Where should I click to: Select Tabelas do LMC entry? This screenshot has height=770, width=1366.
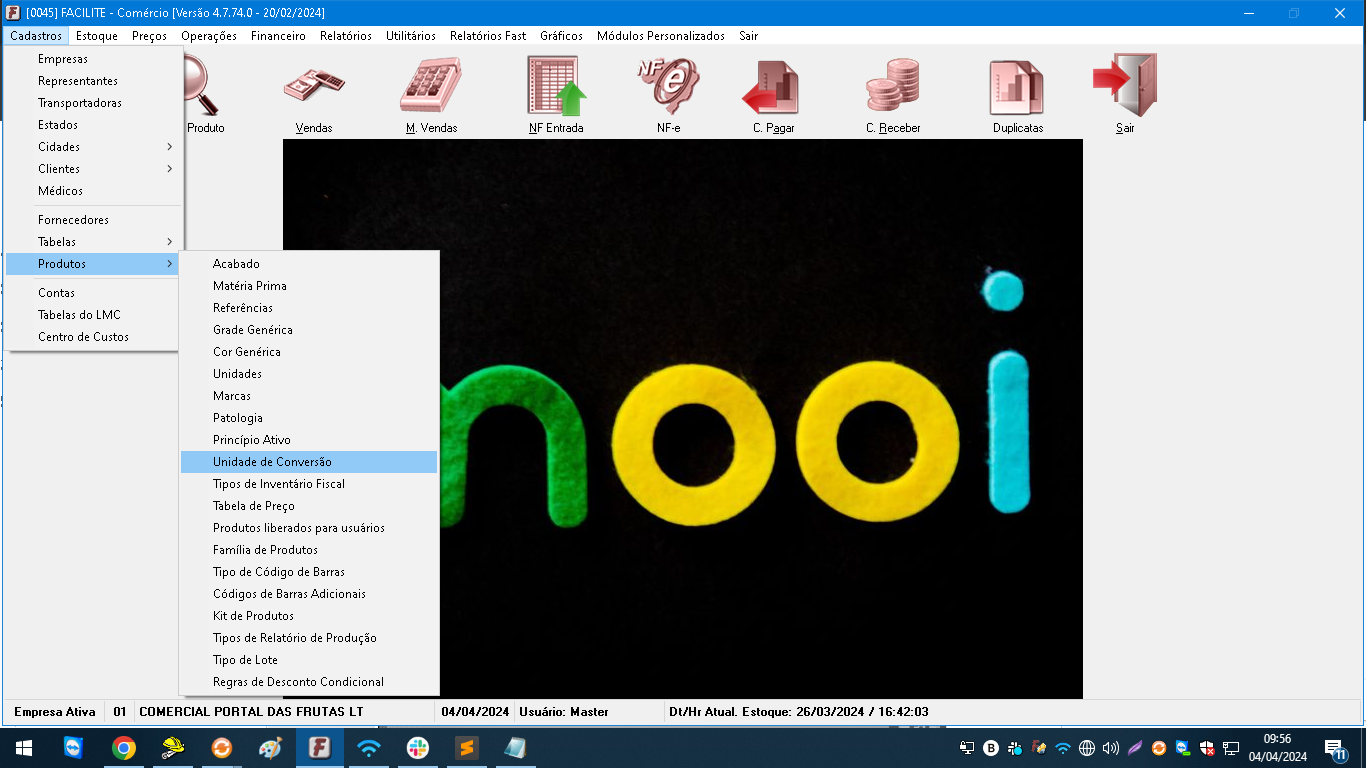pyautogui.click(x=95, y=315)
